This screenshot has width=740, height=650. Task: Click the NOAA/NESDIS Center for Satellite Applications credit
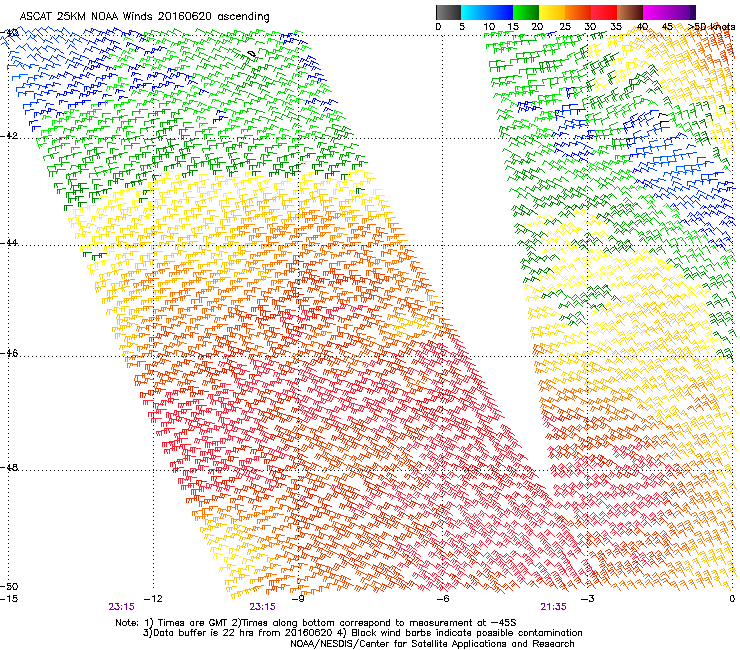[432, 643]
